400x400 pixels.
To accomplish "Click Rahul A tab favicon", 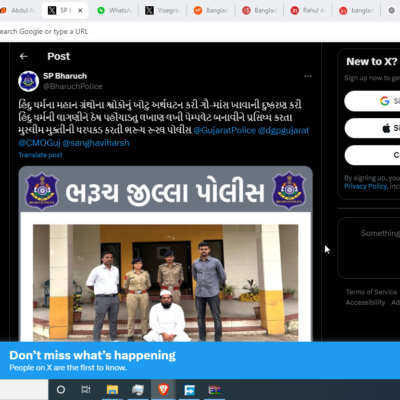I will click(x=295, y=11).
